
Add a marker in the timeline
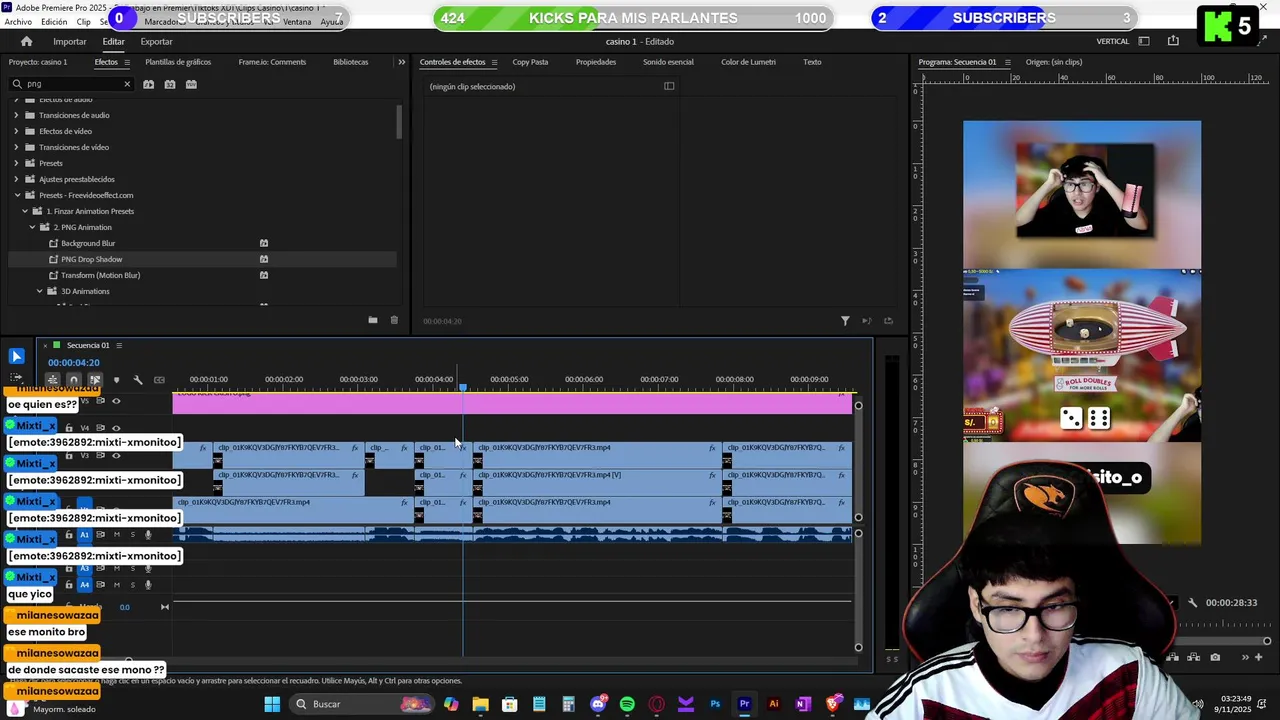[x=116, y=380]
